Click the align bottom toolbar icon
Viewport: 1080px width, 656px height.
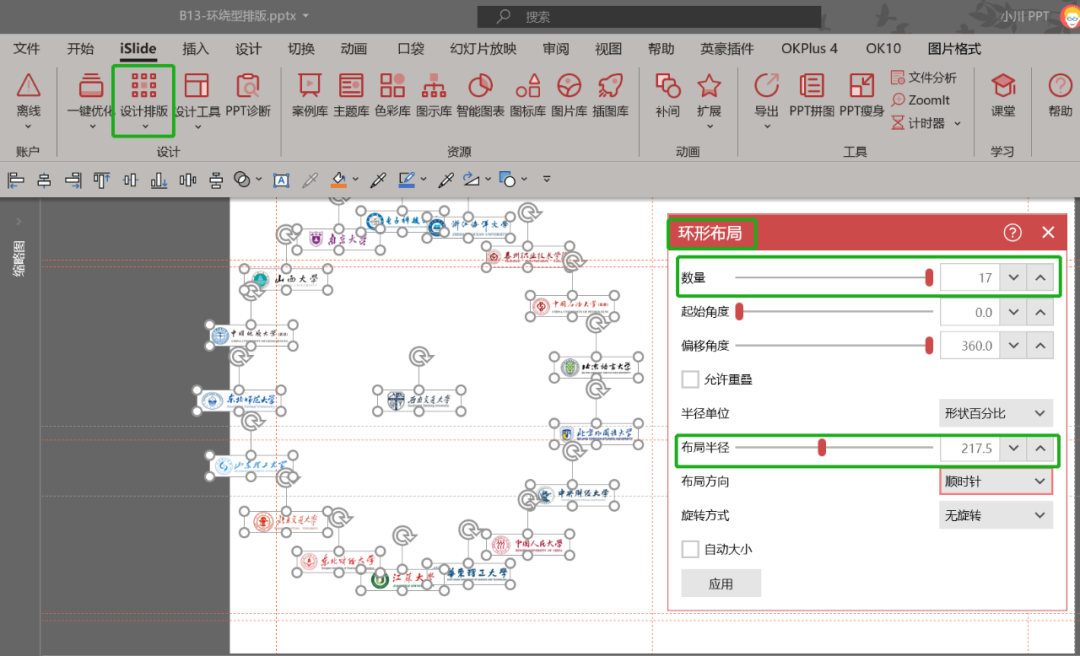(x=159, y=180)
